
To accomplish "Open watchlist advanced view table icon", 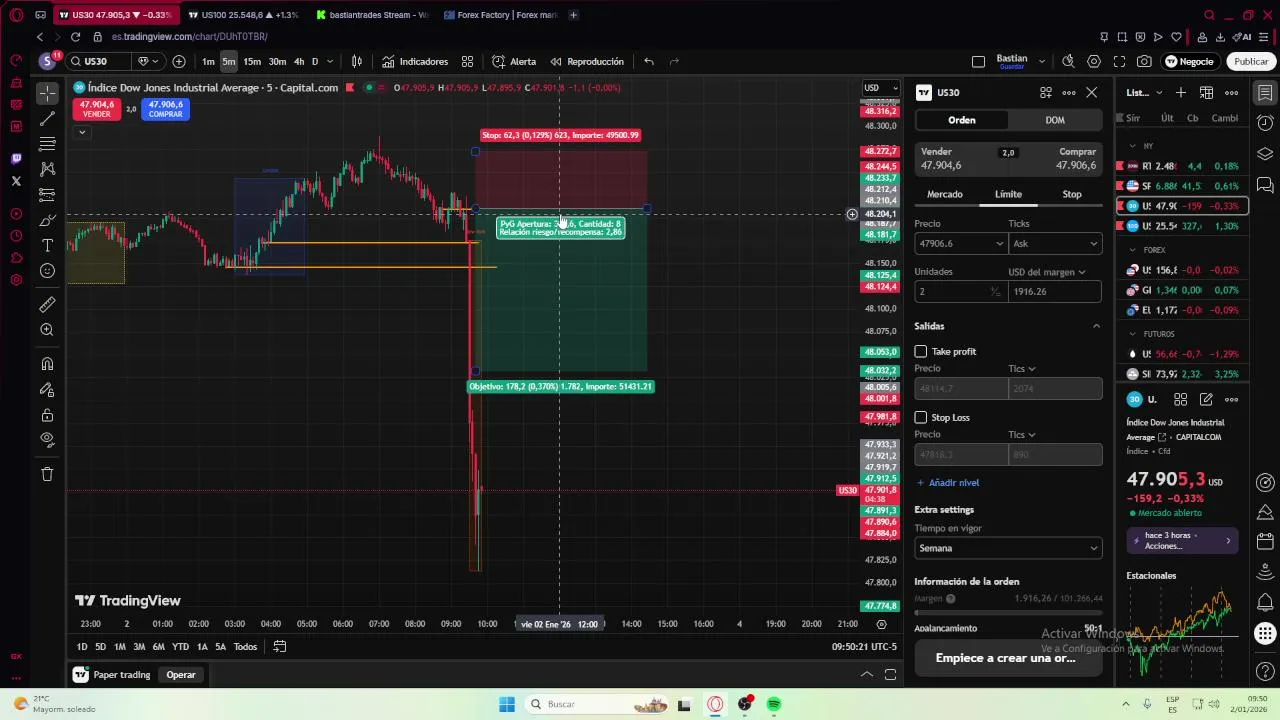I will [1206, 93].
